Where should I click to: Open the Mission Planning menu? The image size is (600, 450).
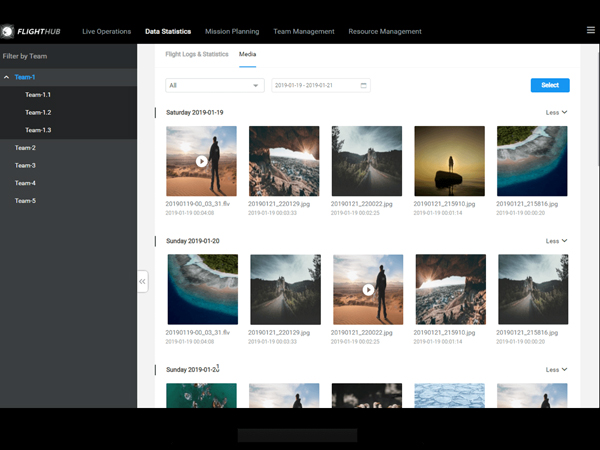tap(232, 31)
